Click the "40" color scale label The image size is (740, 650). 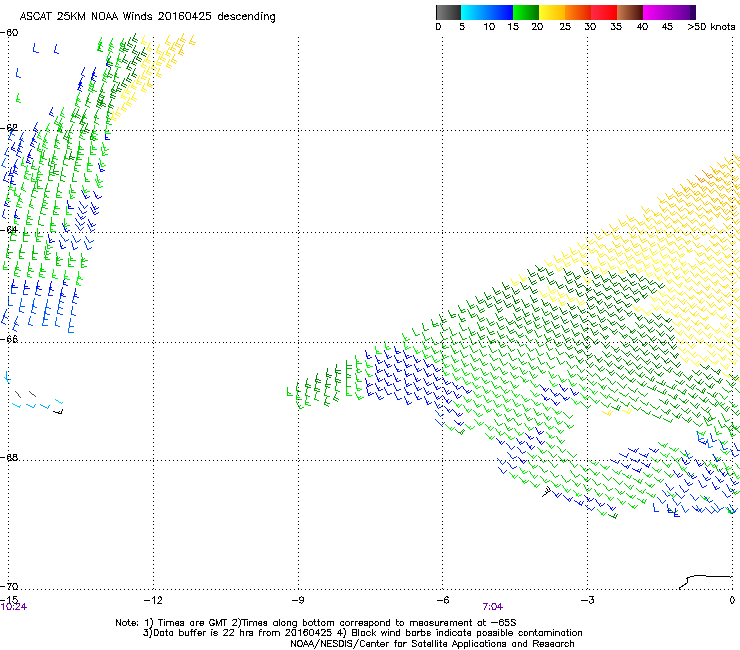642,27
